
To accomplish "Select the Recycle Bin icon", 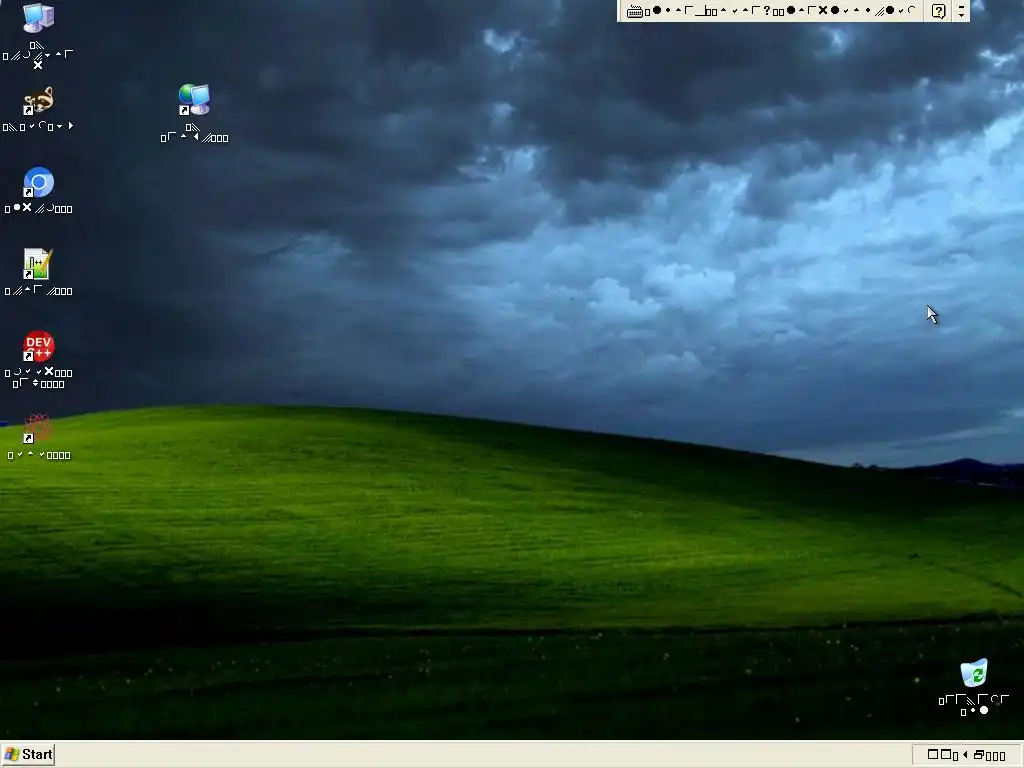I will click(973, 673).
